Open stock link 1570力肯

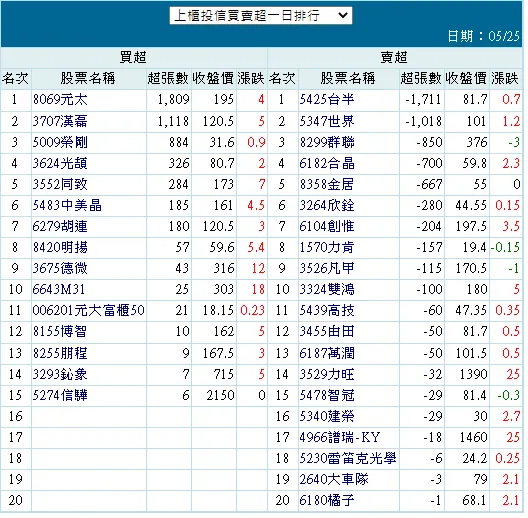coord(327,248)
